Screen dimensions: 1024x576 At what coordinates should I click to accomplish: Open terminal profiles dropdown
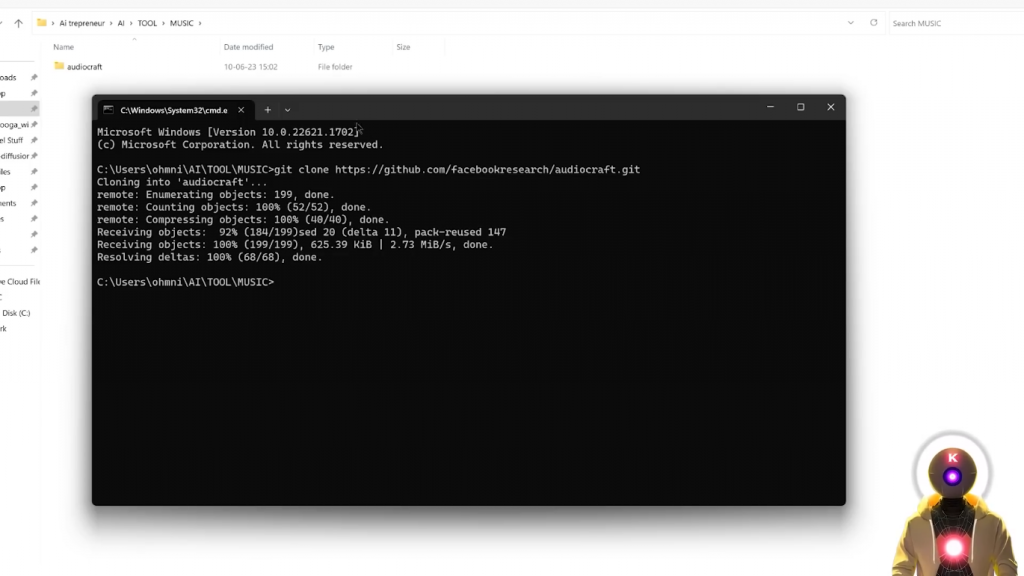287,110
